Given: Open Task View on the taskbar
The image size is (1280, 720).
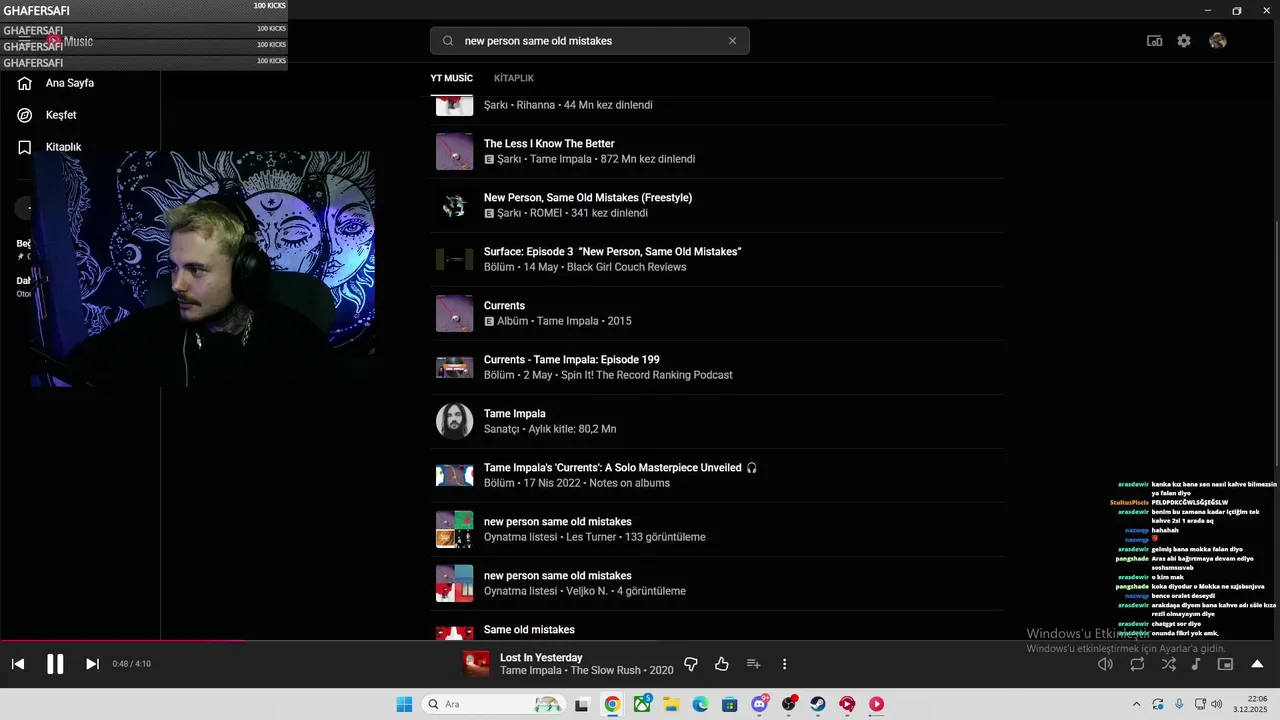Looking at the screenshot, I should pos(583,704).
